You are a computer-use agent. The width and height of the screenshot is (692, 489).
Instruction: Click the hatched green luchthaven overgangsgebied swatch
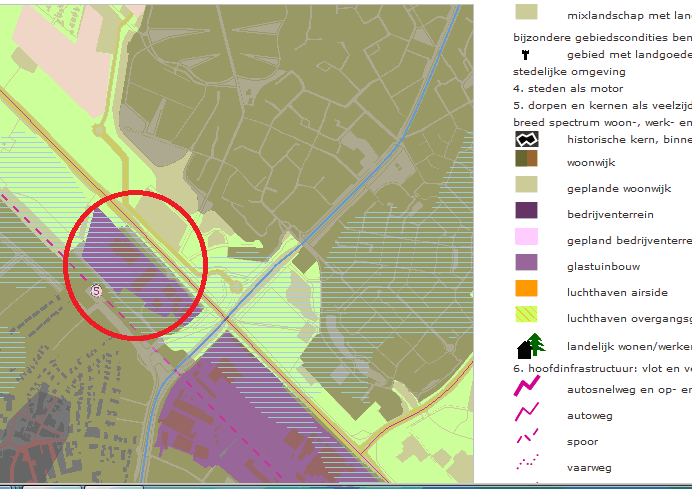coord(526,314)
